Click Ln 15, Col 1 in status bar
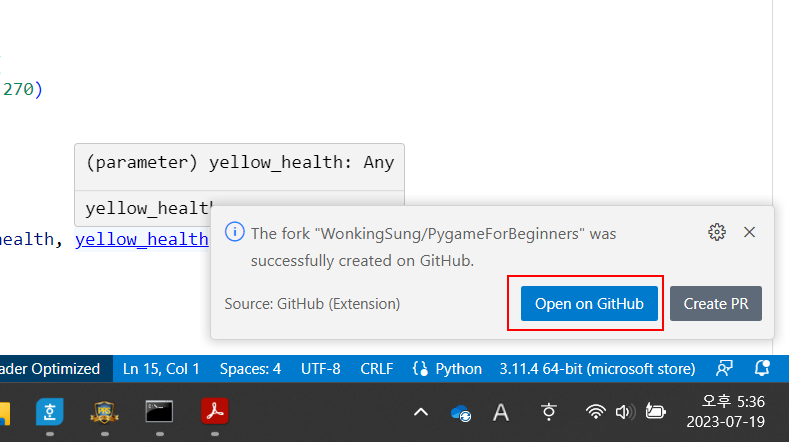The height and width of the screenshot is (442, 789). [161, 369]
